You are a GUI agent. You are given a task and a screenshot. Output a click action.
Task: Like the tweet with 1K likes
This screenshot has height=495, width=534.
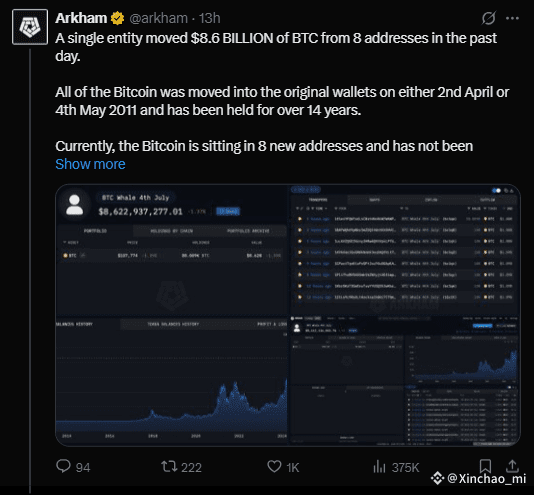283,467
